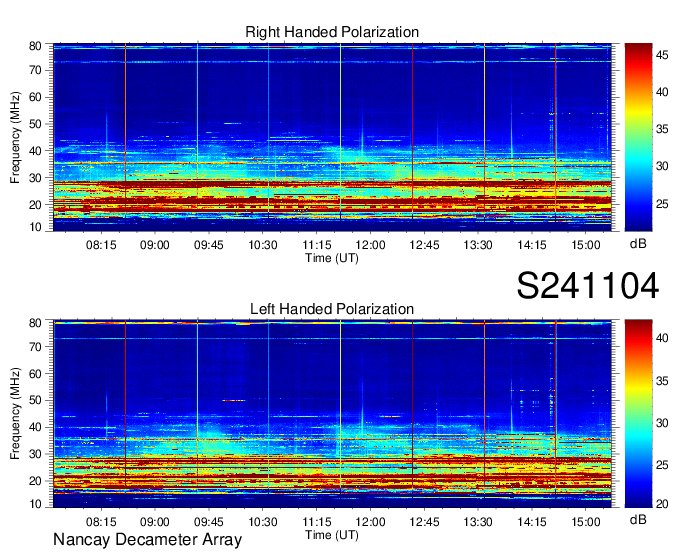Click the 10:30 time tick under the bottom plot
This screenshot has width=680, height=552.
click(x=263, y=521)
